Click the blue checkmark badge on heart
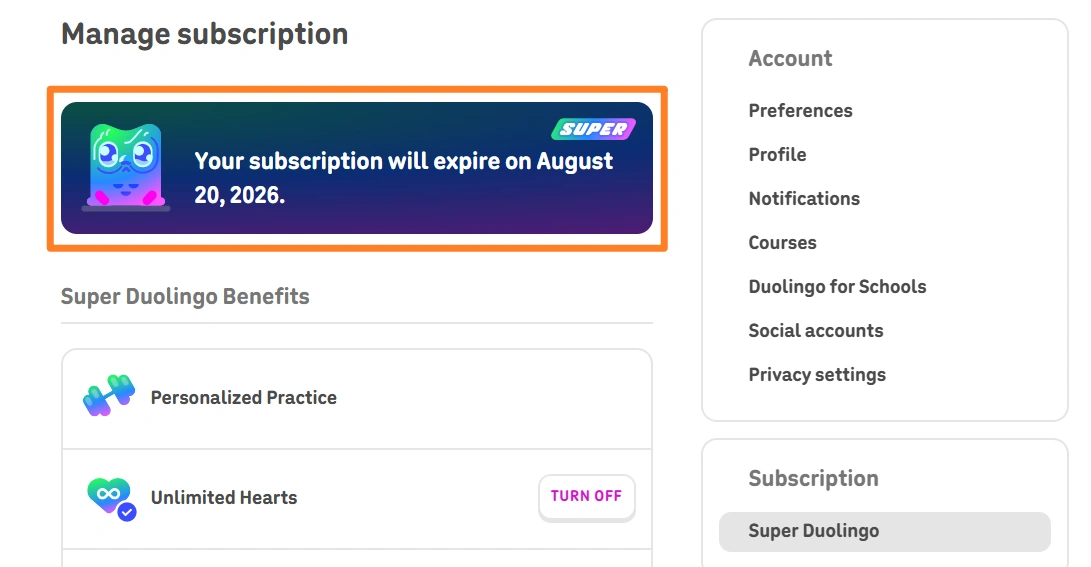The image size is (1091, 567). tap(127, 513)
